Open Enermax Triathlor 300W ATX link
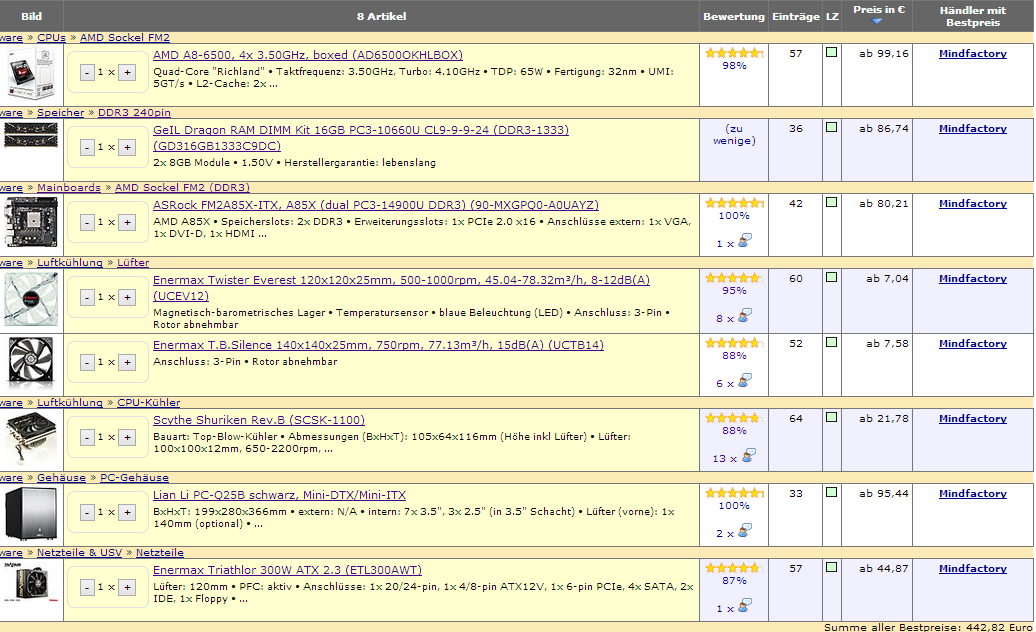 pyautogui.click(x=287, y=570)
